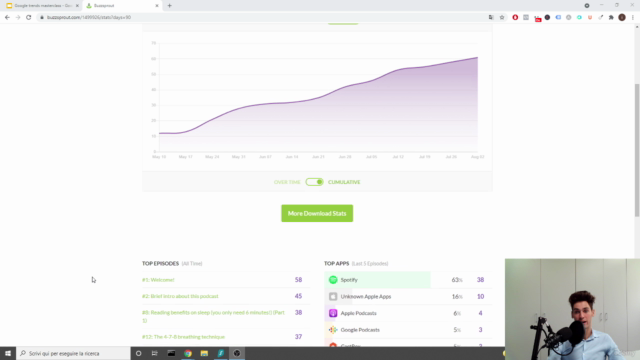The image size is (640, 360).
Task: Click the download count 58 for Welcome
Action: click(x=298, y=280)
